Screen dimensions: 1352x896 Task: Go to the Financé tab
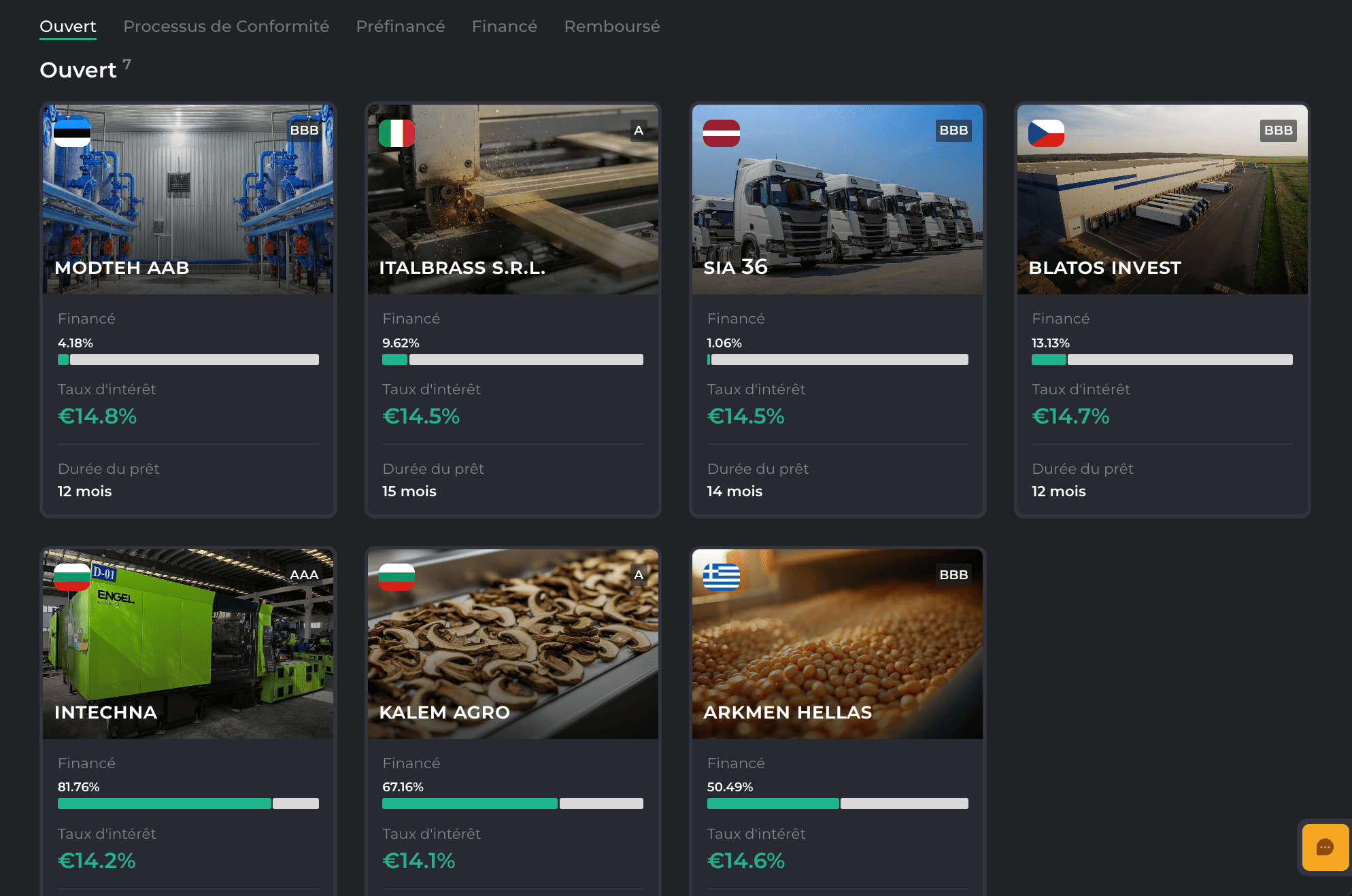(505, 27)
